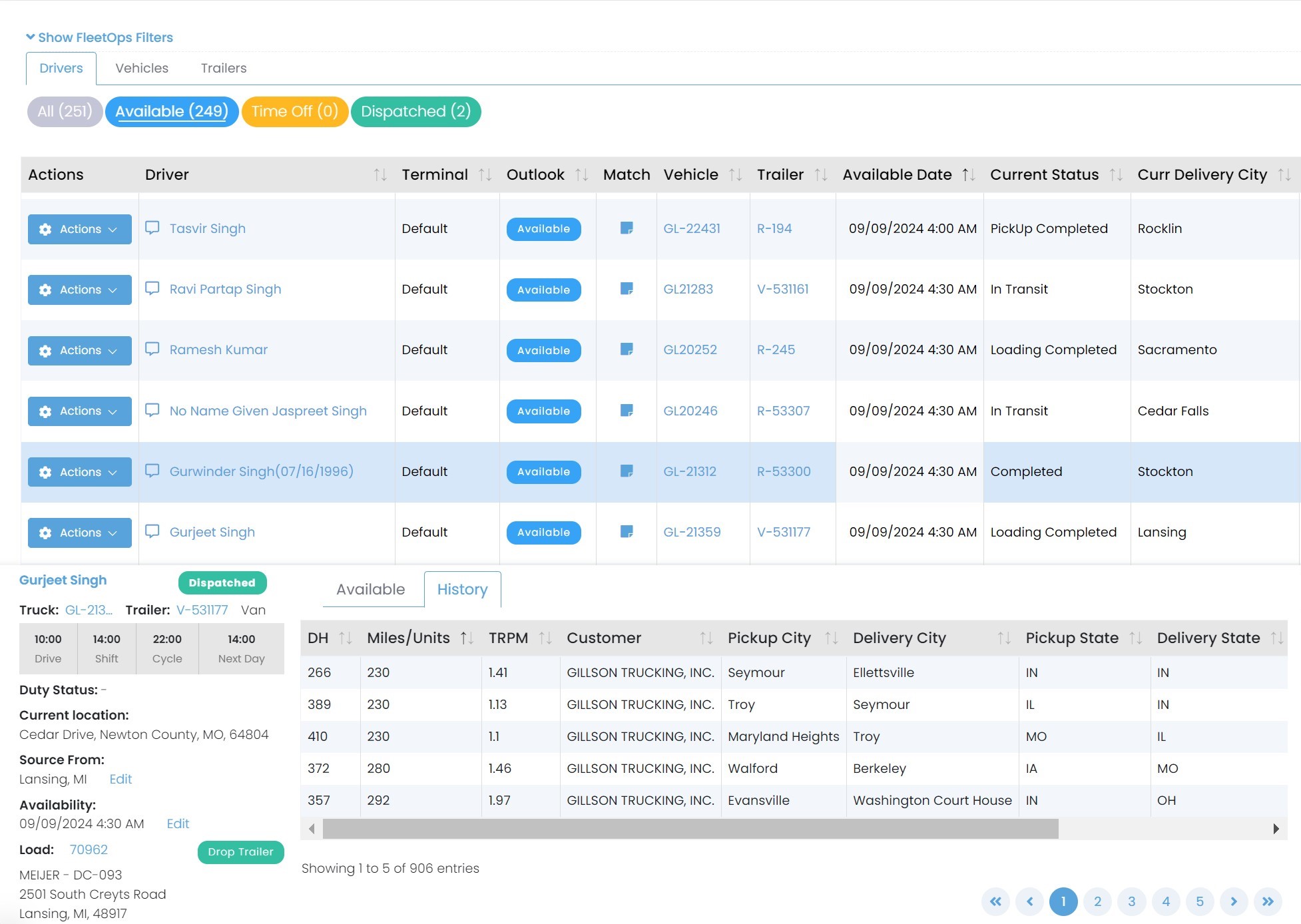Viewport: 1301px width, 924px height.
Task: Open load number 70962
Action: 89,849
